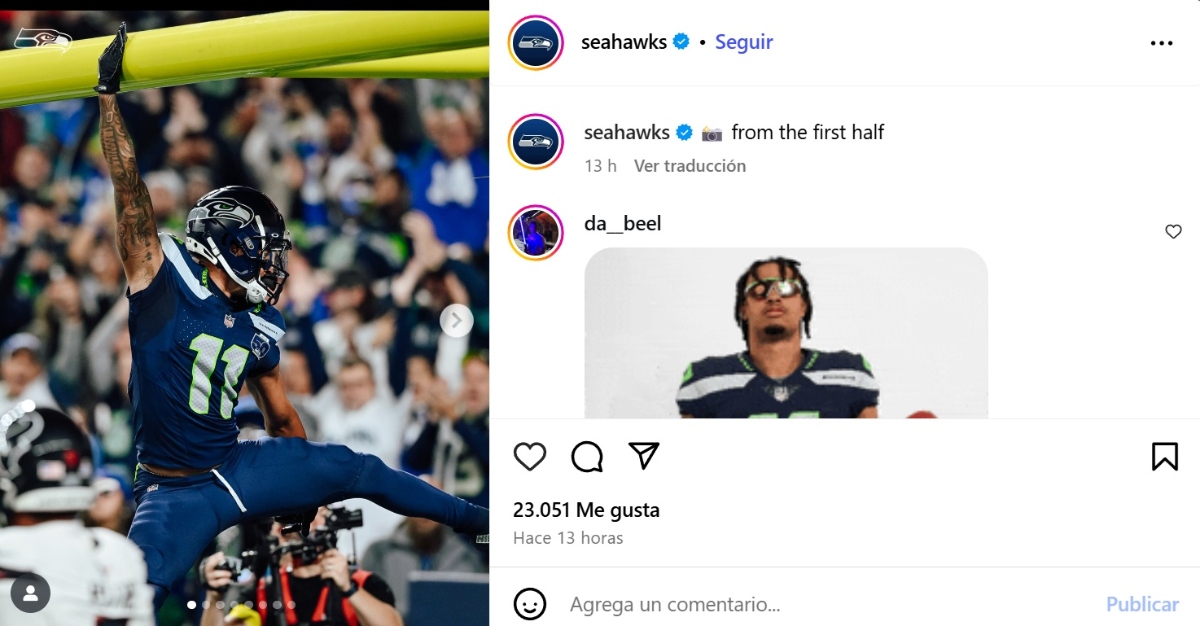Click the Seguir follow link
The image size is (1200, 626).
click(x=744, y=42)
